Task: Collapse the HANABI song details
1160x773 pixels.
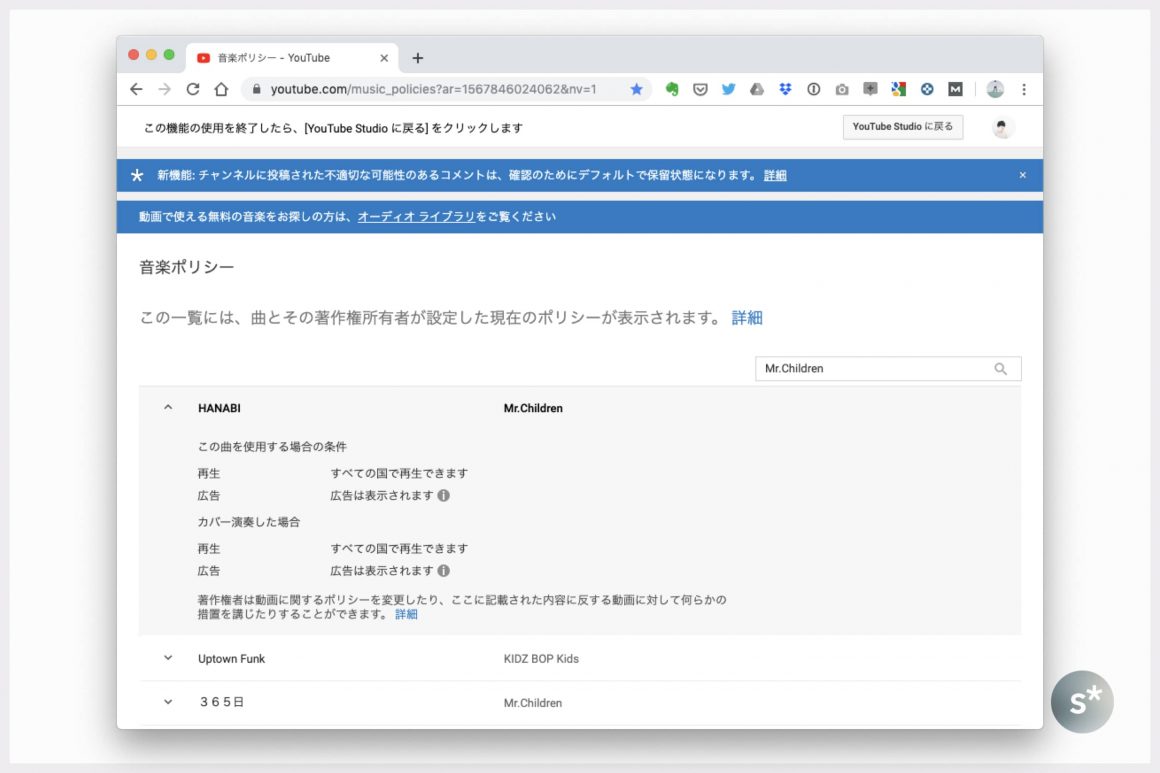Action: click(x=168, y=408)
